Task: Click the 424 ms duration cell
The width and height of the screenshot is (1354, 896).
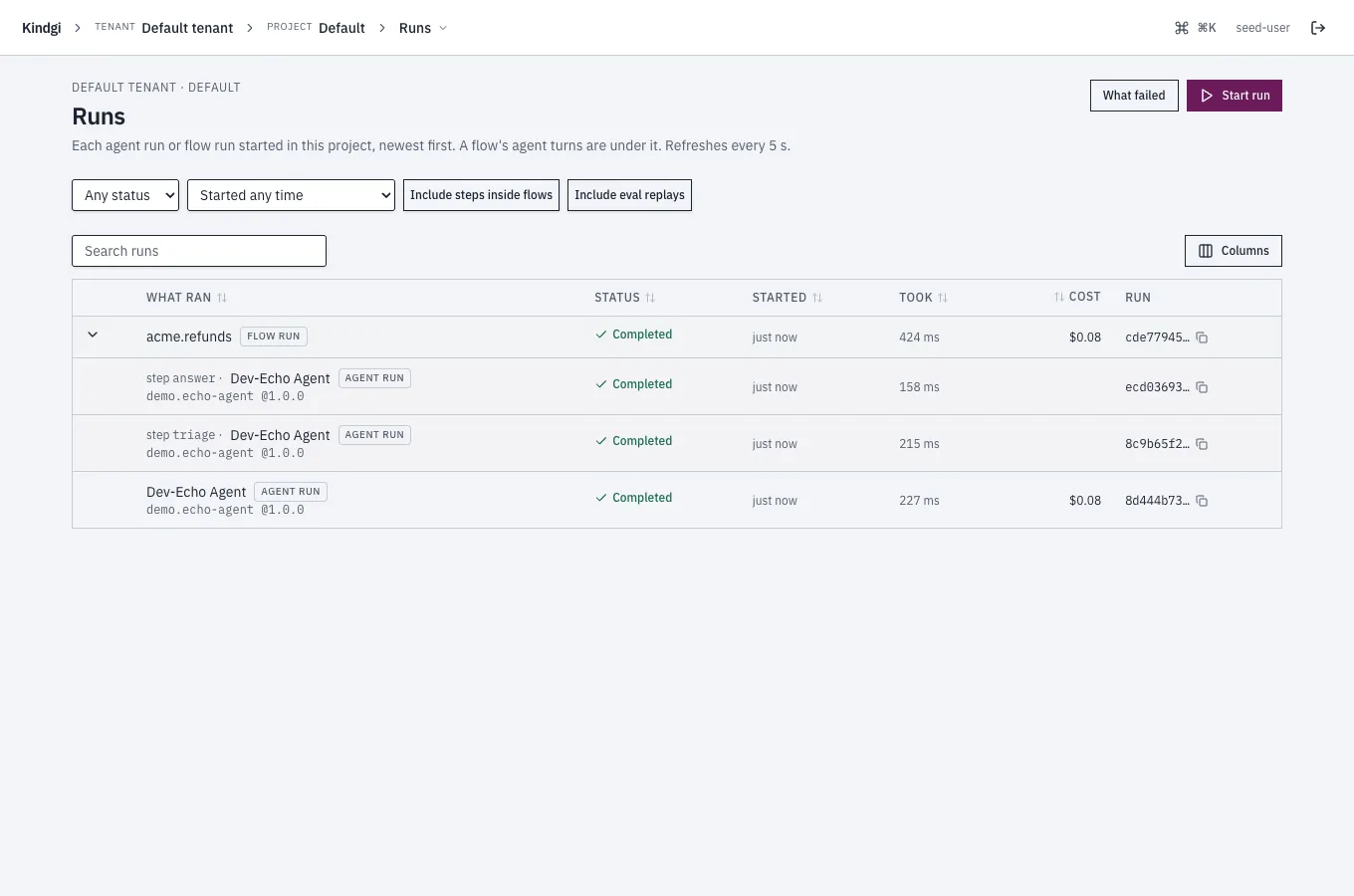Action: [x=919, y=337]
